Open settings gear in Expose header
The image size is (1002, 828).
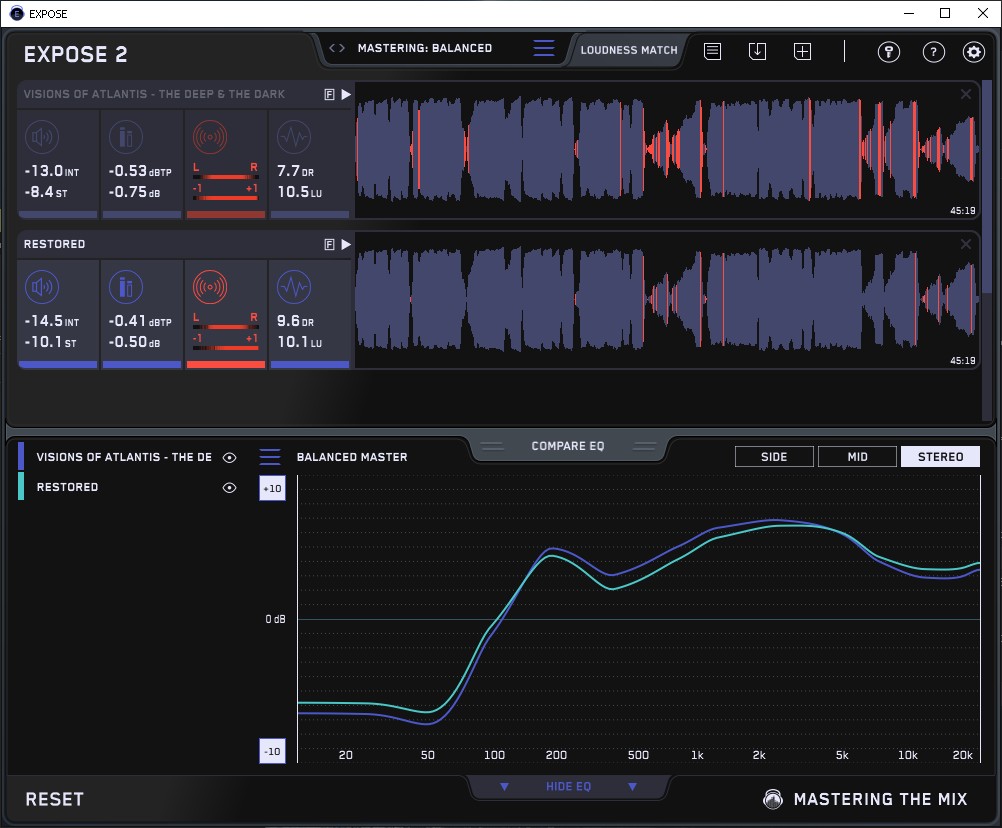coord(974,52)
